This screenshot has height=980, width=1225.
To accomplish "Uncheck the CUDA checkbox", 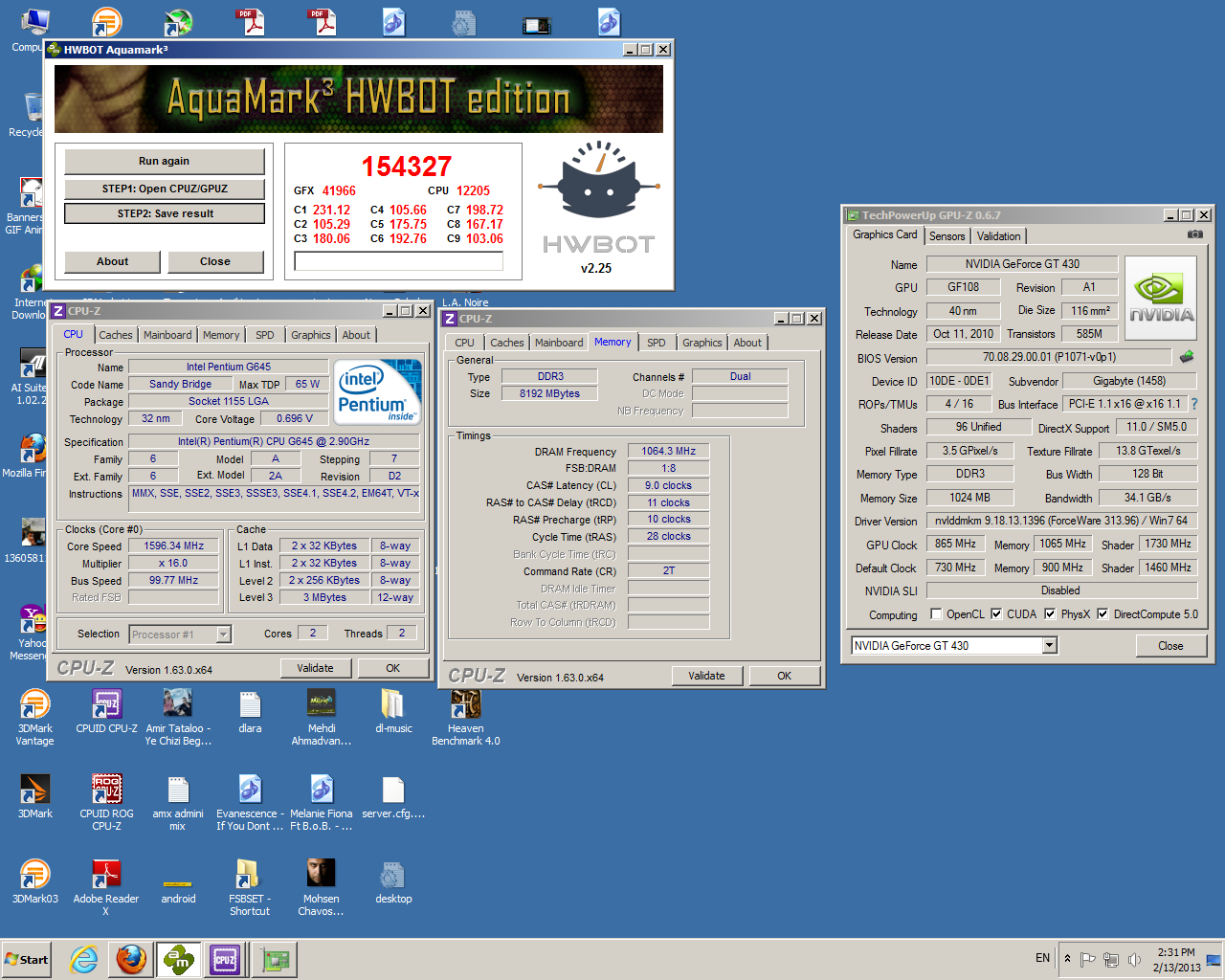I will point(996,614).
